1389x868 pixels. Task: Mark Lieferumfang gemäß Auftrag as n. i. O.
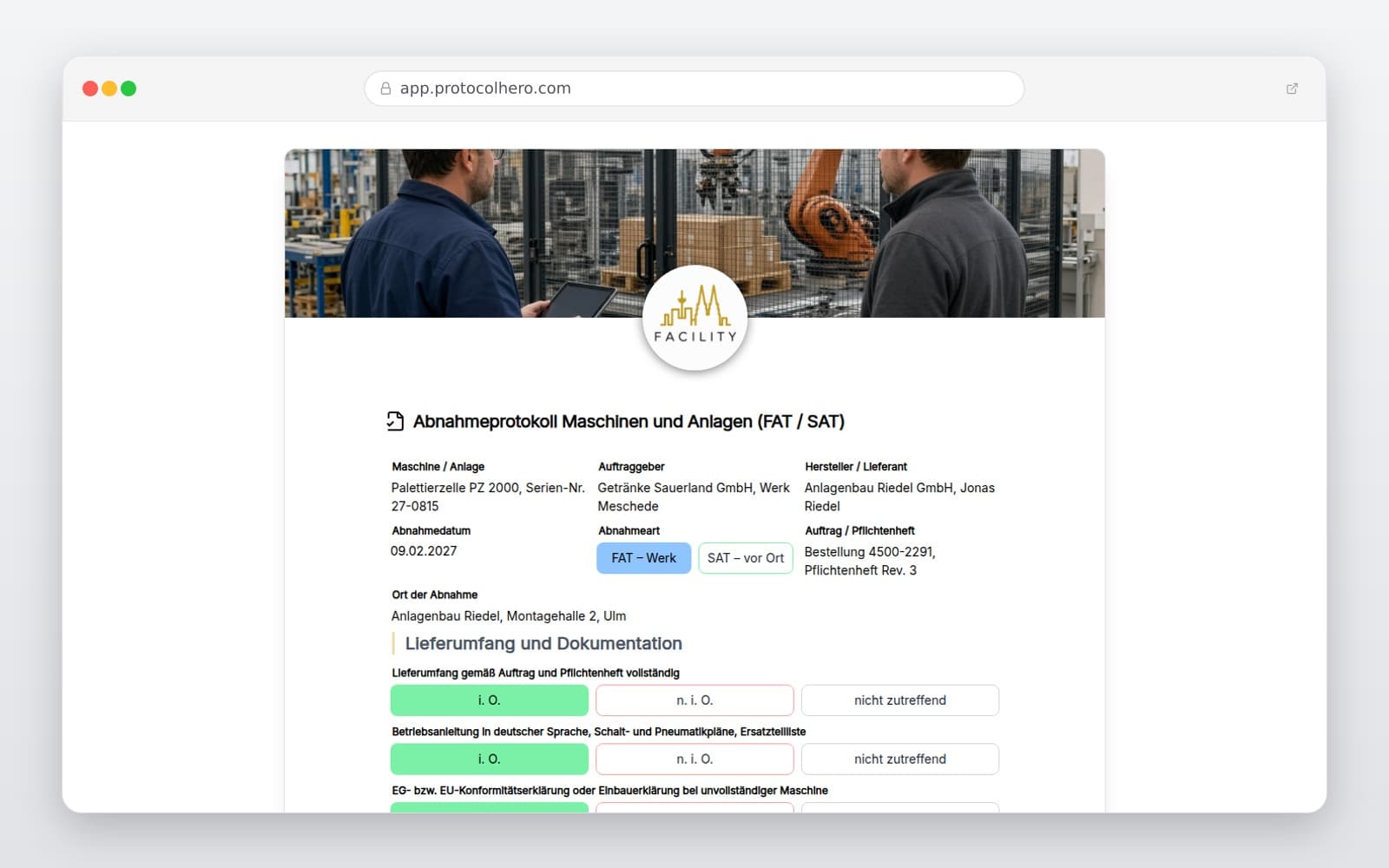(694, 700)
